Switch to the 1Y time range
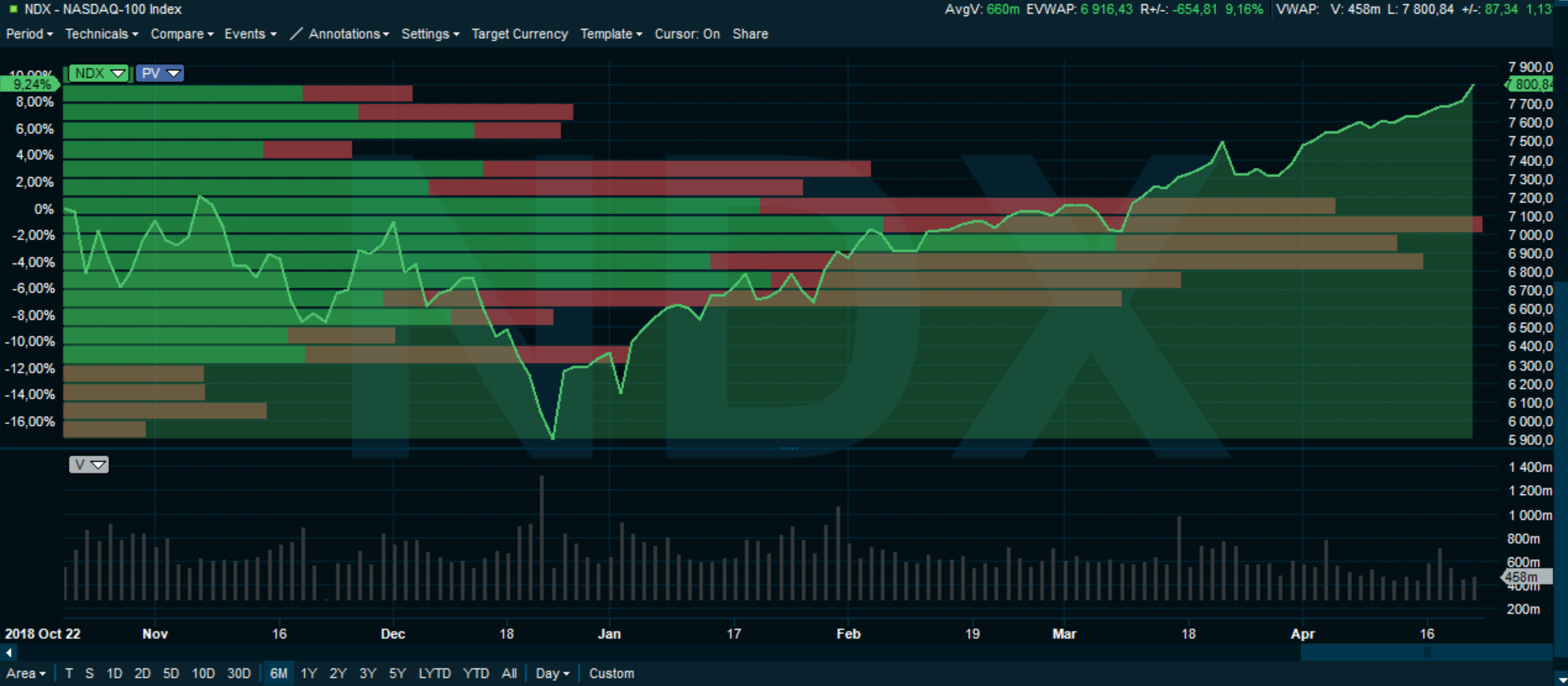The height and width of the screenshot is (686, 1568). click(x=308, y=673)
